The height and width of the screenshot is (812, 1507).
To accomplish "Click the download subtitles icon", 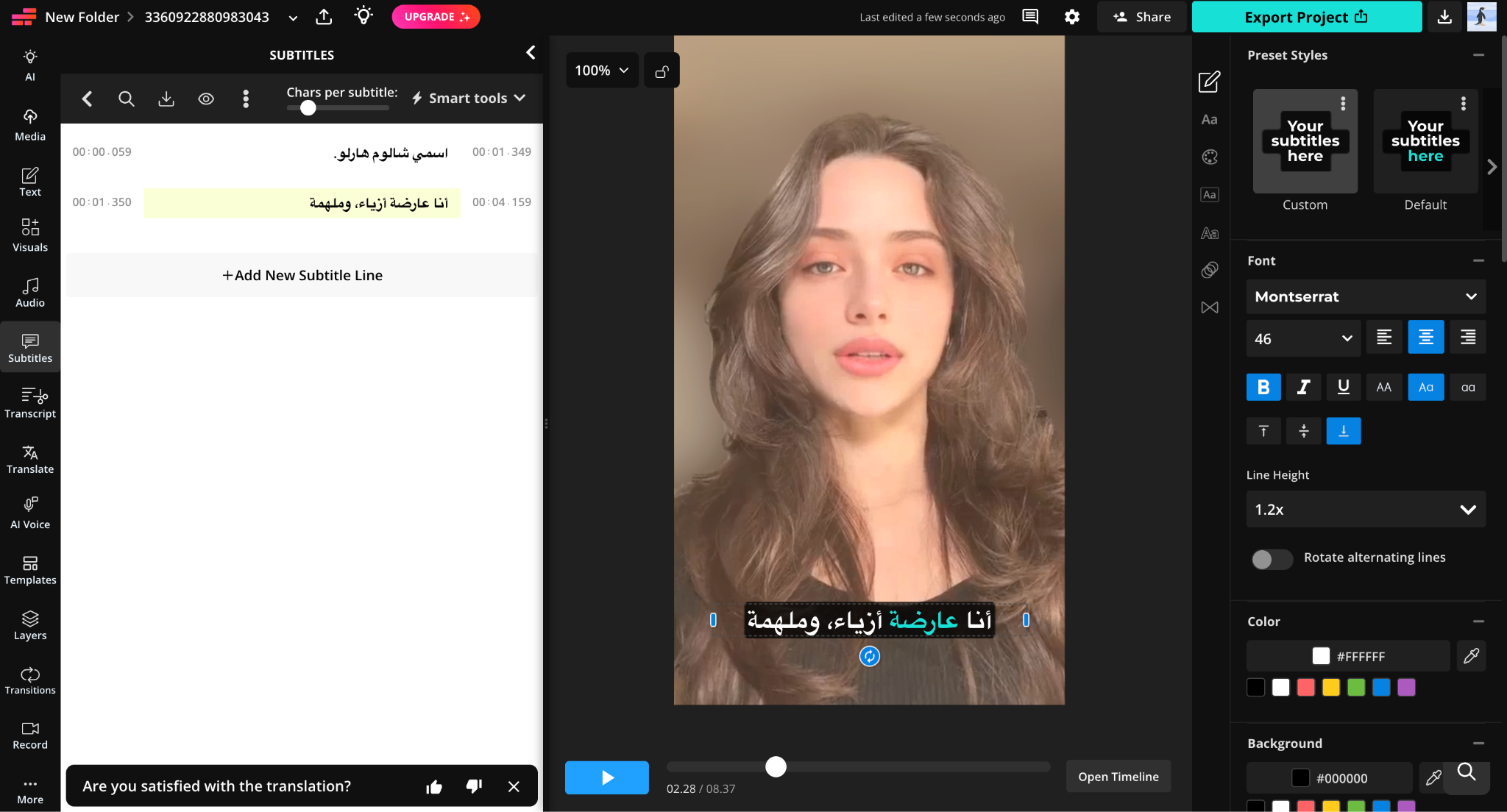I will point(166,99).
